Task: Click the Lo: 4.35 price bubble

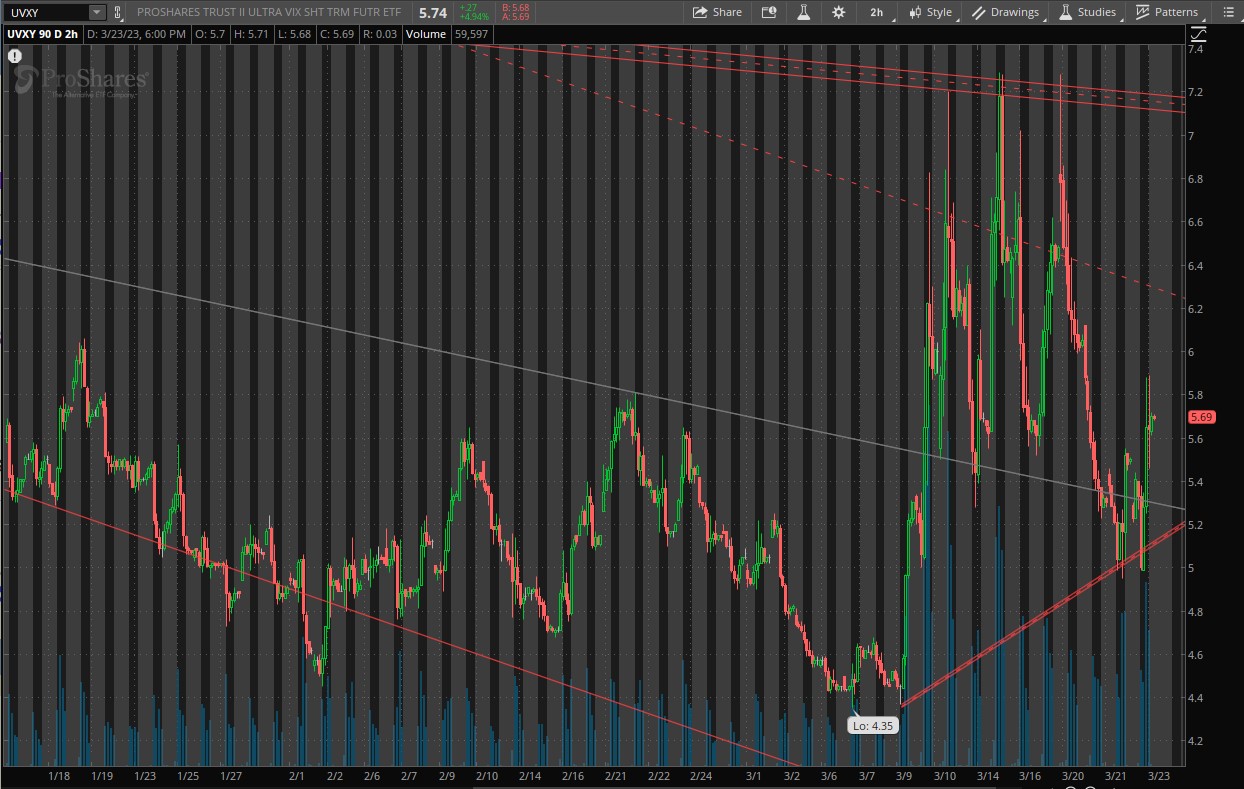Action: tap(873, 726)
